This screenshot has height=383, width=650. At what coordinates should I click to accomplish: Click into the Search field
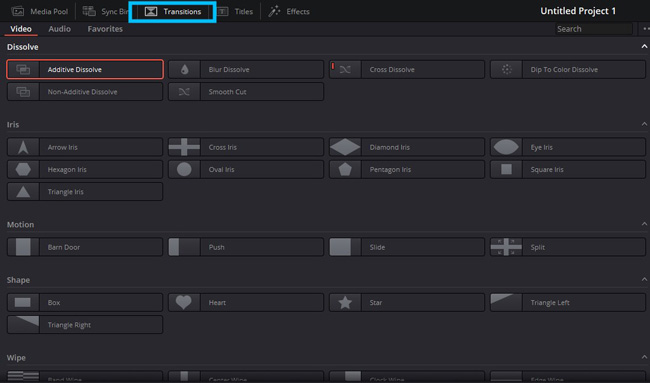pyautogui.click(x=594, y=29)
